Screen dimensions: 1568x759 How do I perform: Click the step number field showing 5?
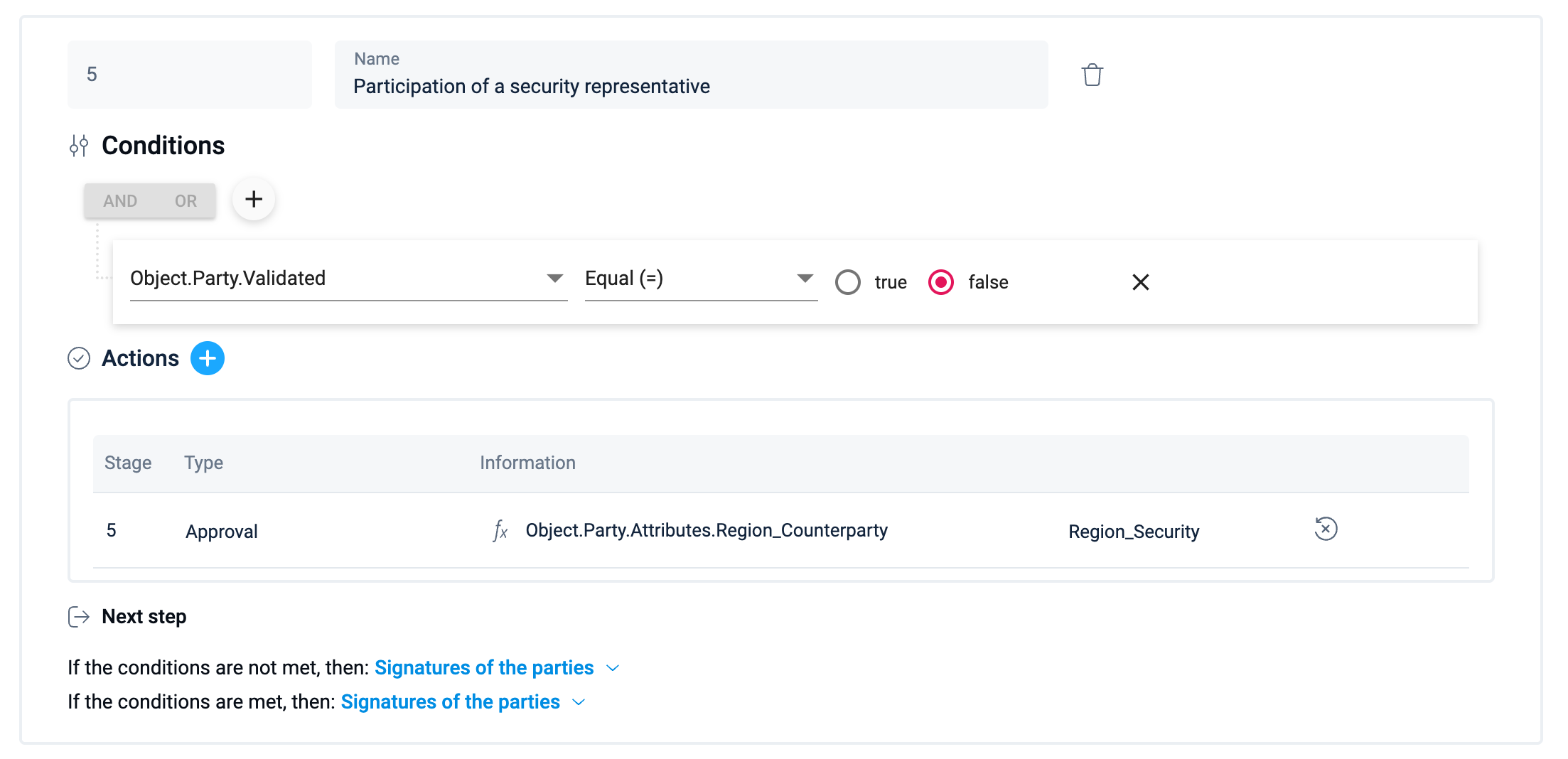[x=189, y=75]
